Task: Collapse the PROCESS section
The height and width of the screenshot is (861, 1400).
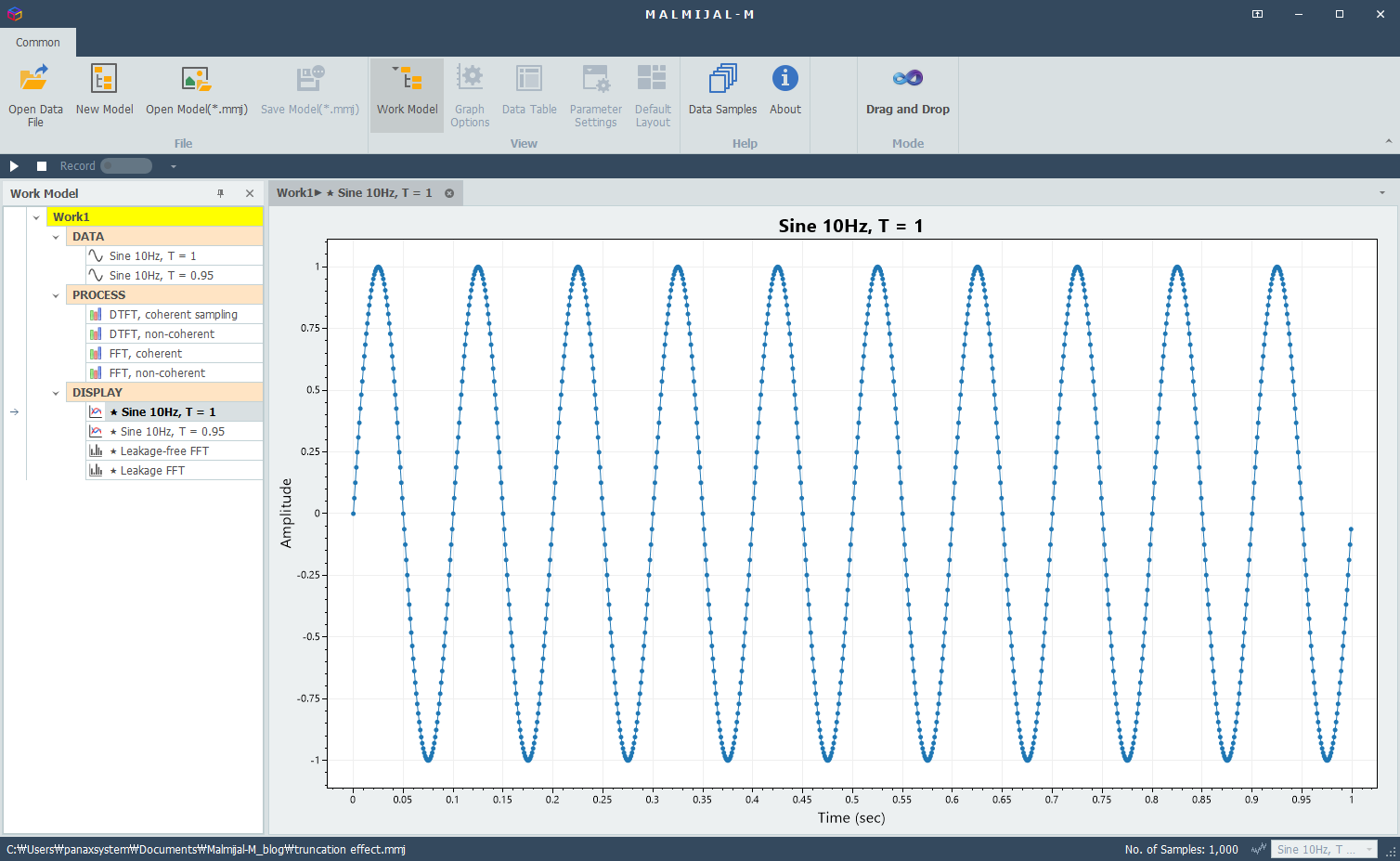Action: [x=56, y=295]
